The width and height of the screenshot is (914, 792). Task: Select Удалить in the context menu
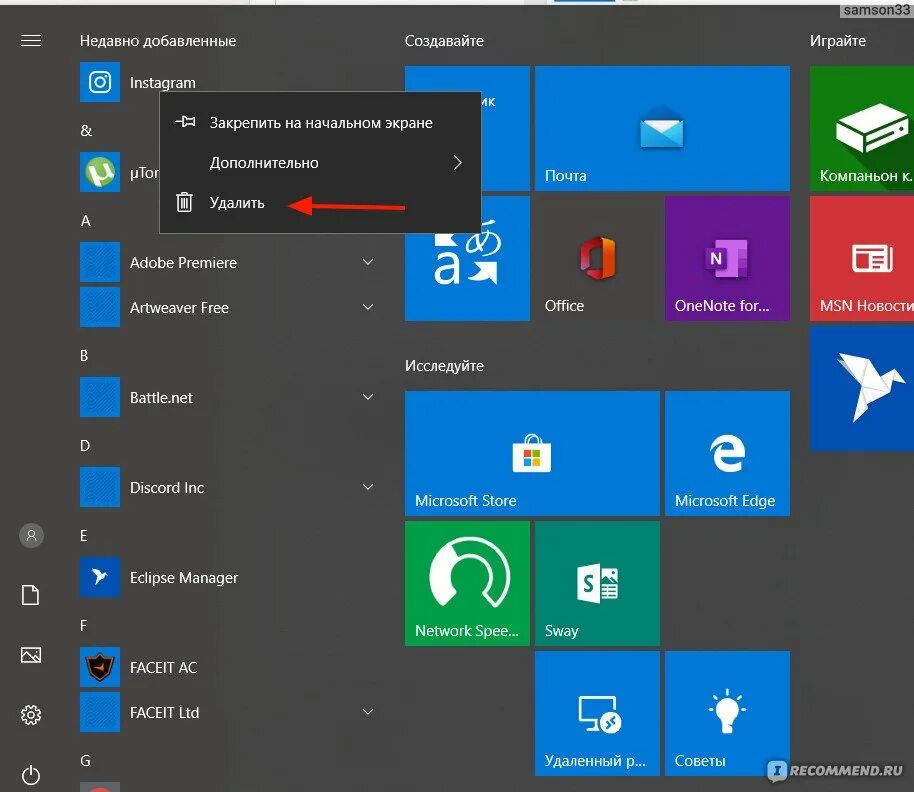tap(239, 201)
